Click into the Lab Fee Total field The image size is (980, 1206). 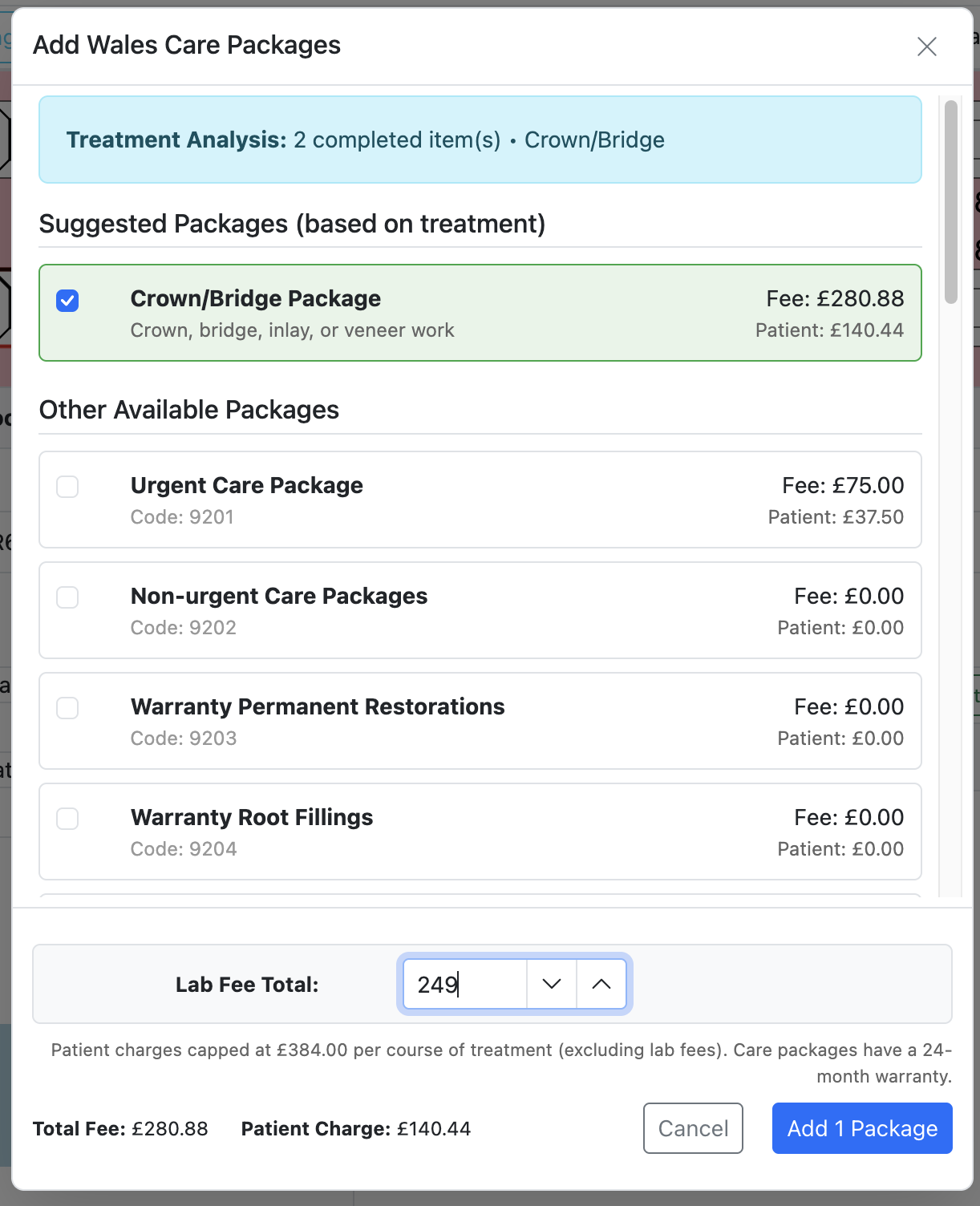click(464, 984)
